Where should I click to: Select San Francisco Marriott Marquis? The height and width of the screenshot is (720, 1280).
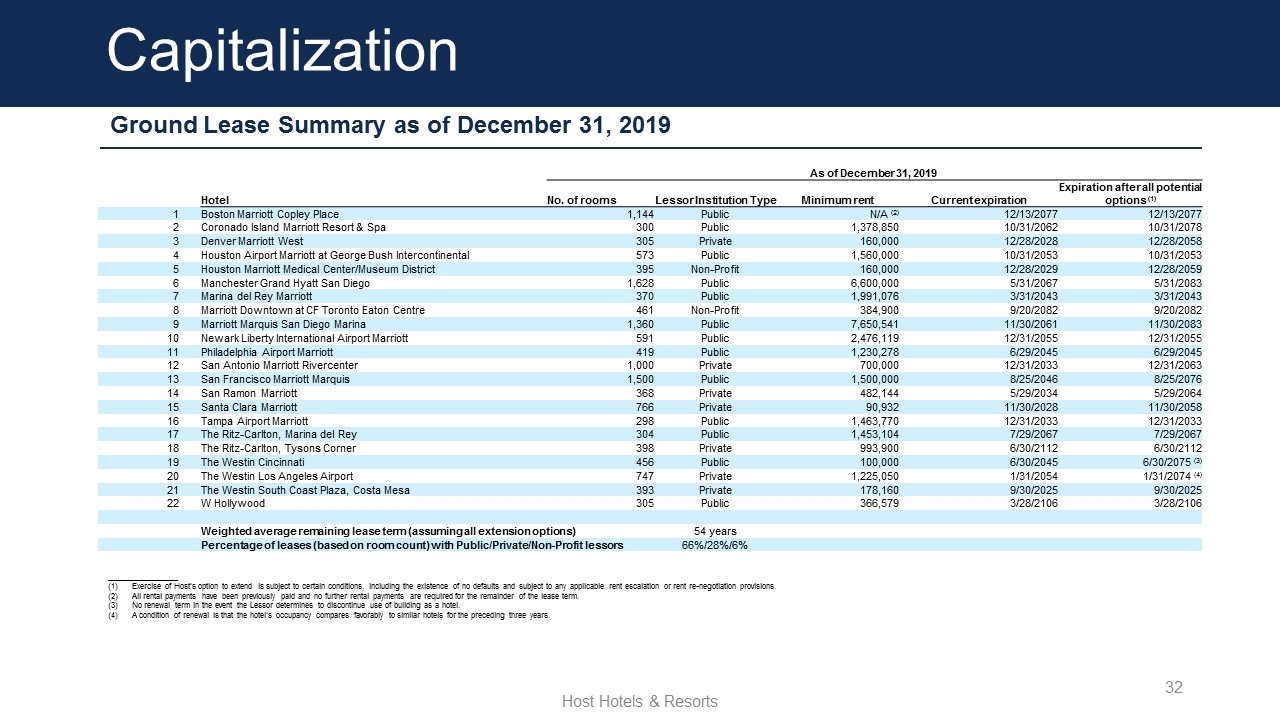[x=276, y=379]
